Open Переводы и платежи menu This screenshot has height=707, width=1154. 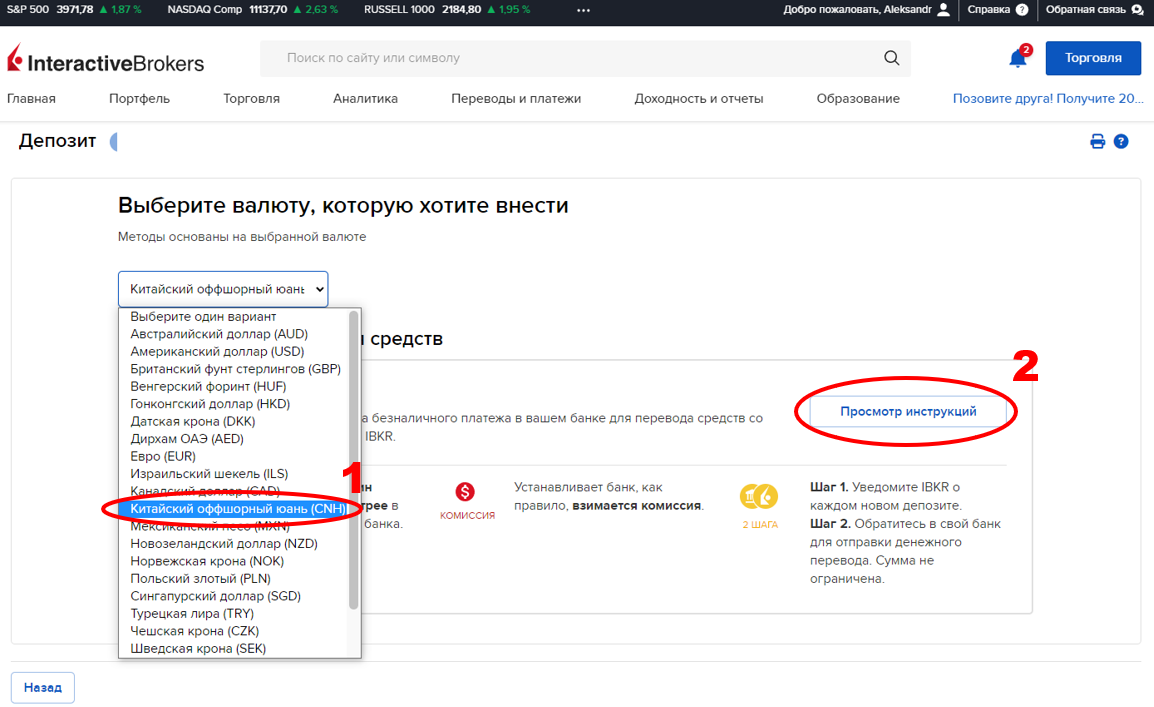(516, 99)
